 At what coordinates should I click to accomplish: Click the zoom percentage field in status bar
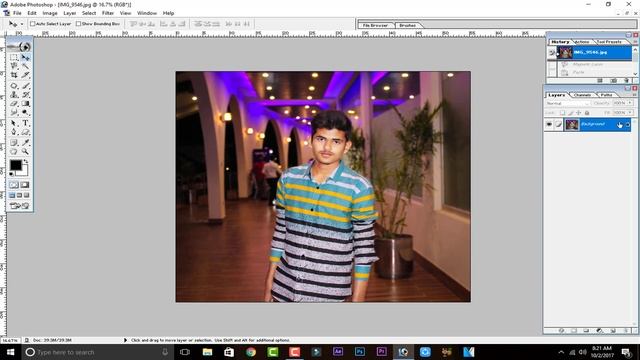pos(10,340)
